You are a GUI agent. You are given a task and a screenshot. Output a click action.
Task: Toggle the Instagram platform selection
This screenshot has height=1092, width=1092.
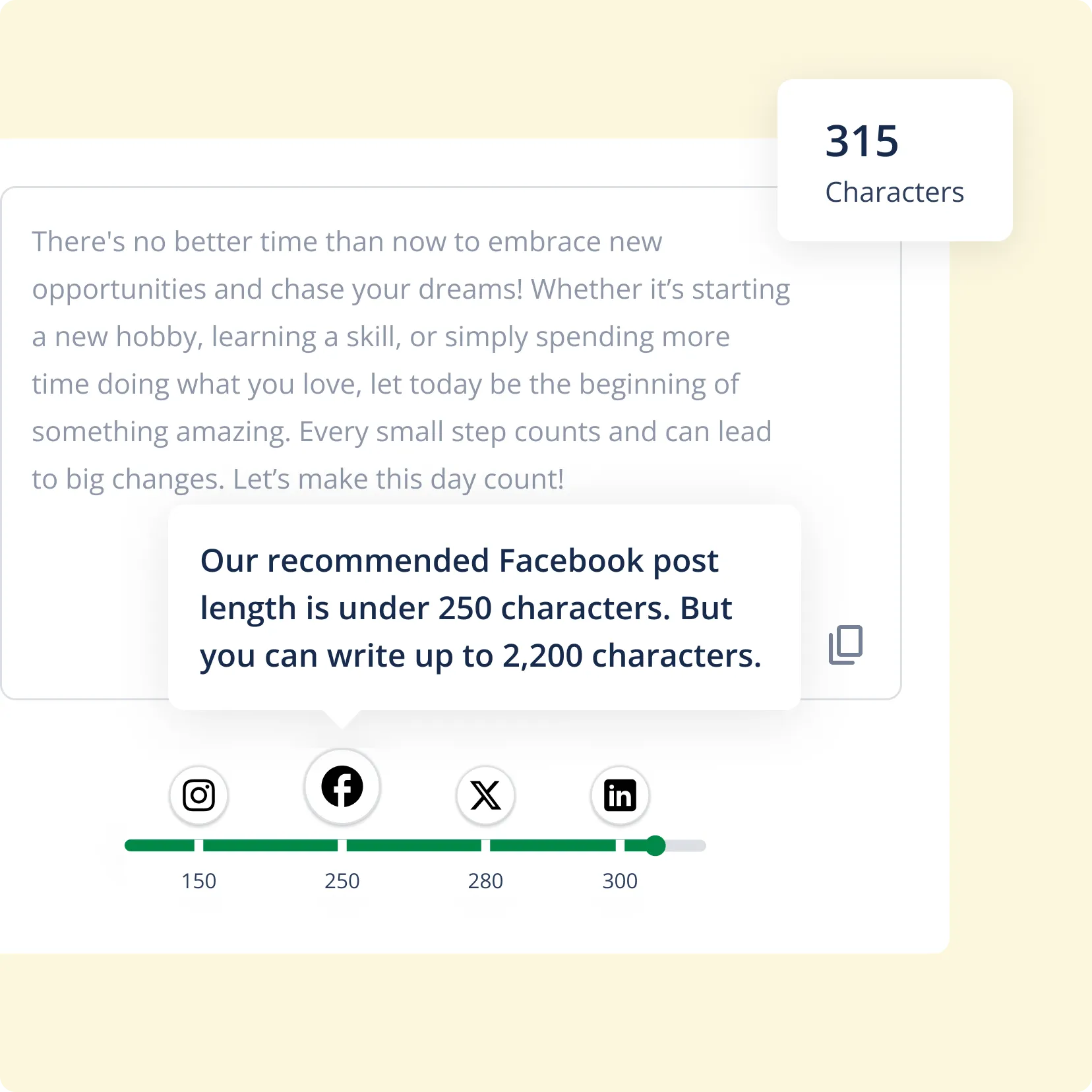198,796
